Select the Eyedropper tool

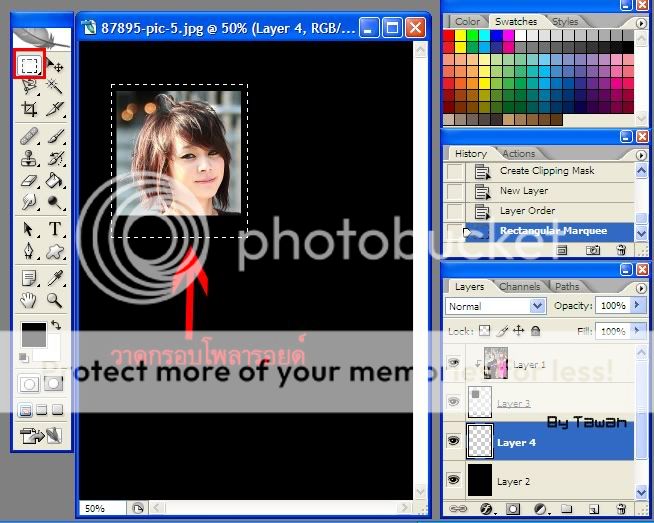pos(55,278)
